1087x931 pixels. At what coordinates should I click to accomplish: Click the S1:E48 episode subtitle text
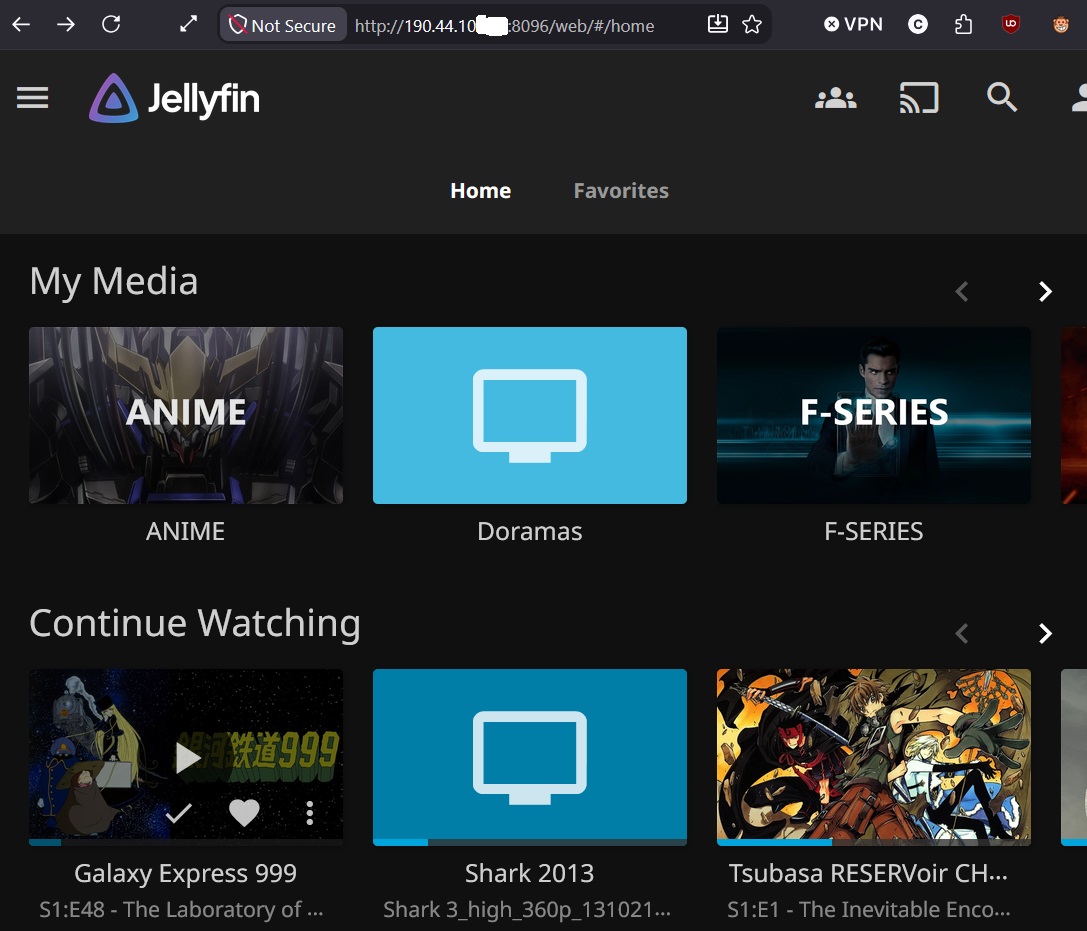pos(181,909)
